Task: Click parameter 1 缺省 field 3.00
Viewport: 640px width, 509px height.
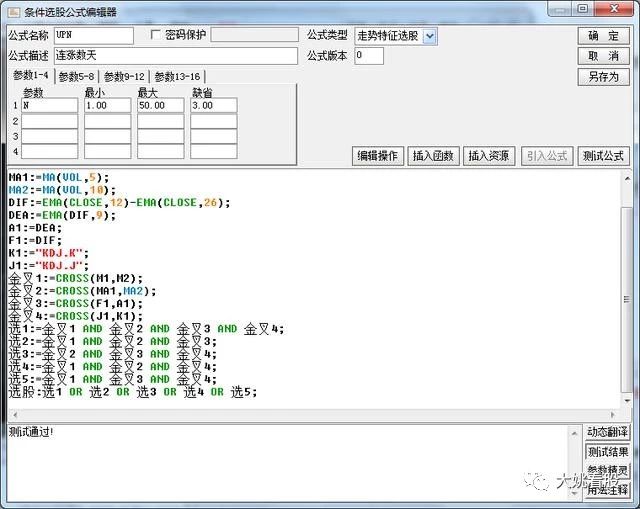Action: click(213, 105)
